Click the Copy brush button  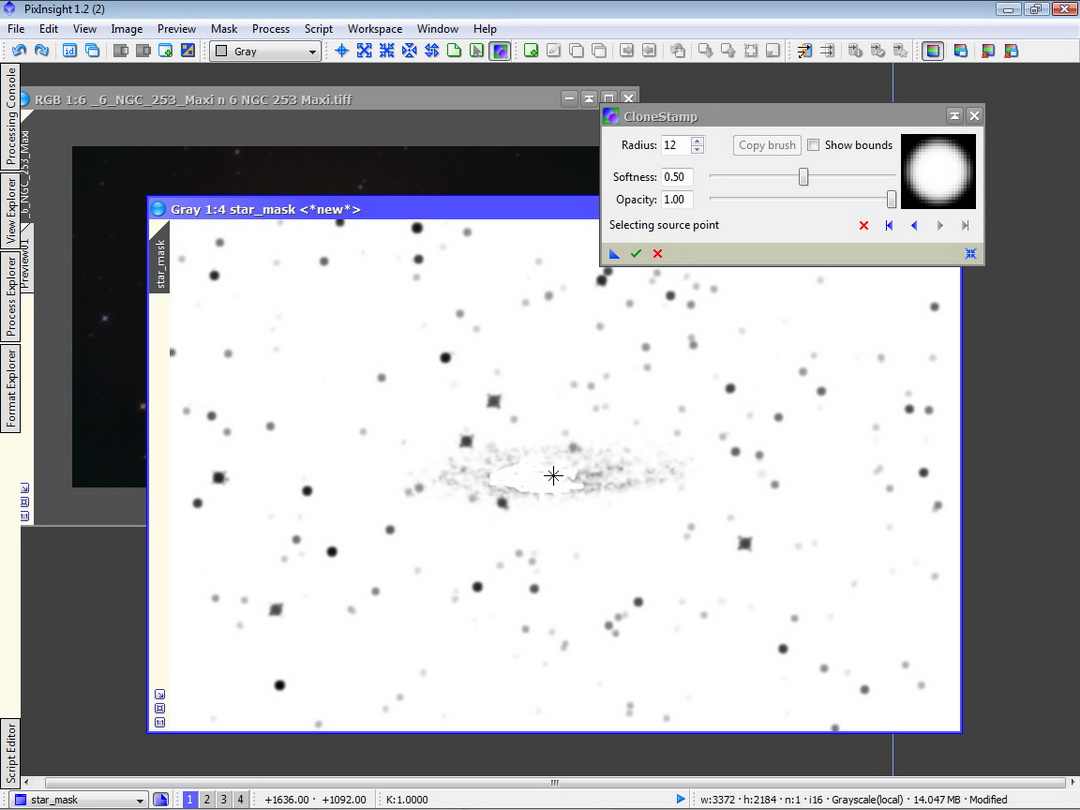pyautogui.click(x=767, y=145)
